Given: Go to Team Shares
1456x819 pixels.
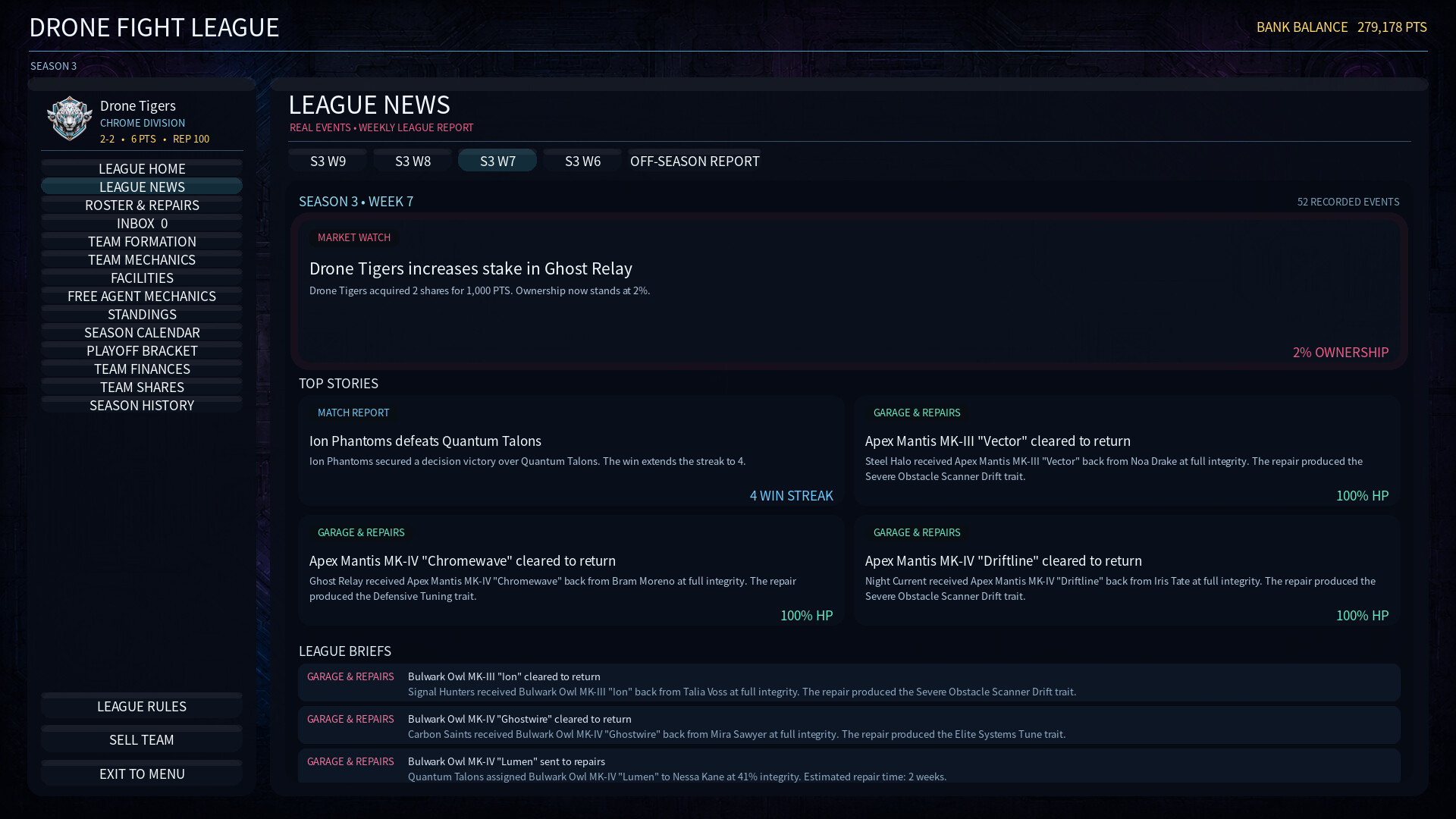Looking at the screenshot, I should click(x=142, y=387).
